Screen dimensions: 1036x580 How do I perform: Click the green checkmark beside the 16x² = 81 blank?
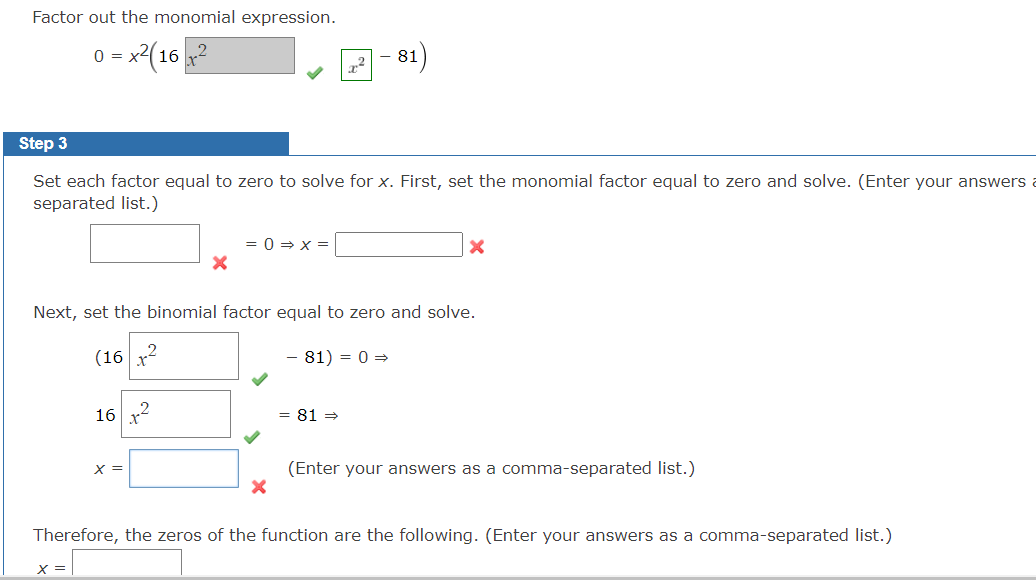pyautogui.click(x=253, y=437)
